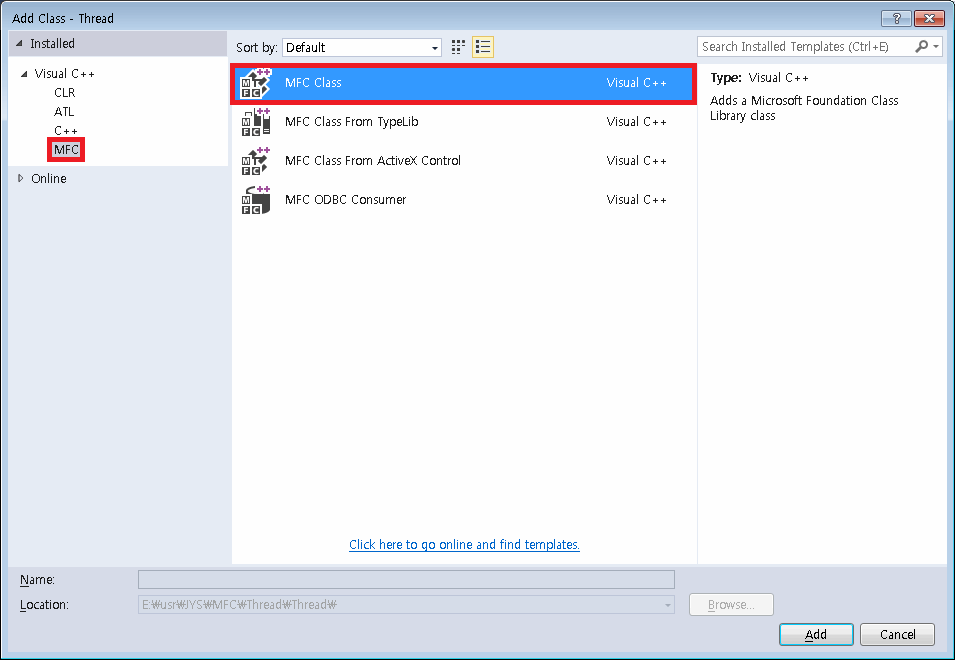This screenshot has width=955, height=660.
Task: Select the 'MFC Class From ActiveX Control' text
Action: (373, 161)
